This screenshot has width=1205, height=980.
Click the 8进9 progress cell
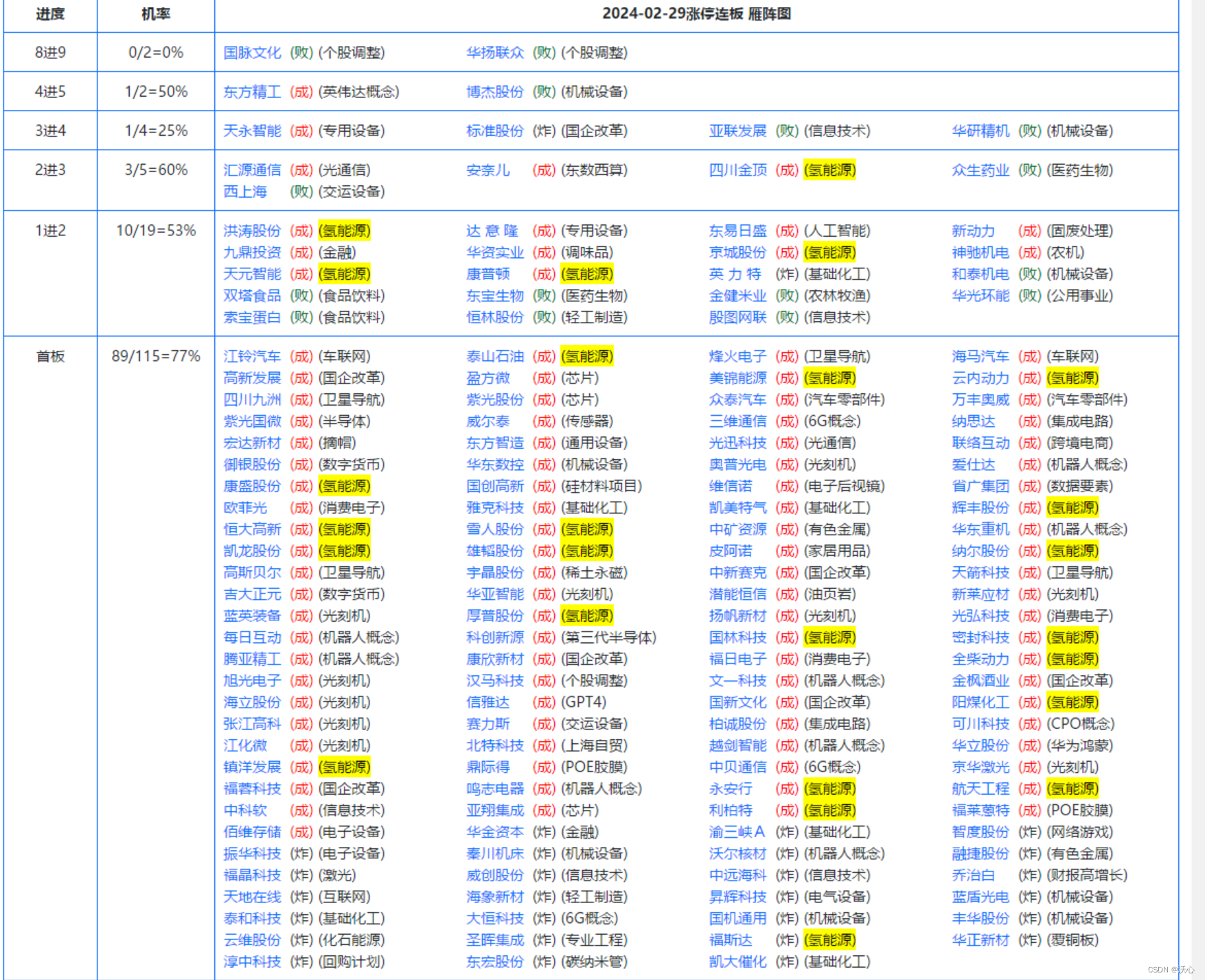click(50, 53)
